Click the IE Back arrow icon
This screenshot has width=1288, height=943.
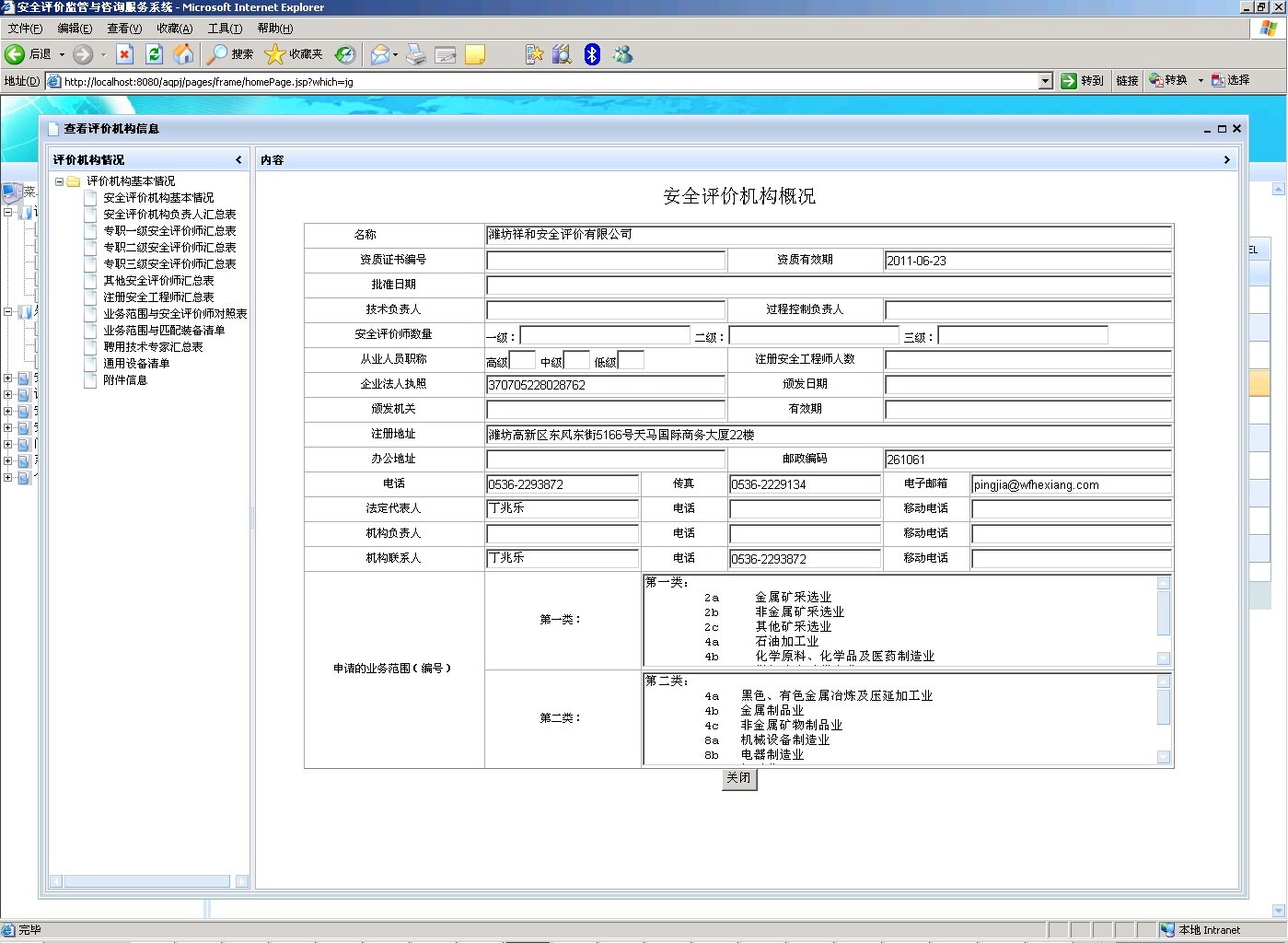pos(15,54)
